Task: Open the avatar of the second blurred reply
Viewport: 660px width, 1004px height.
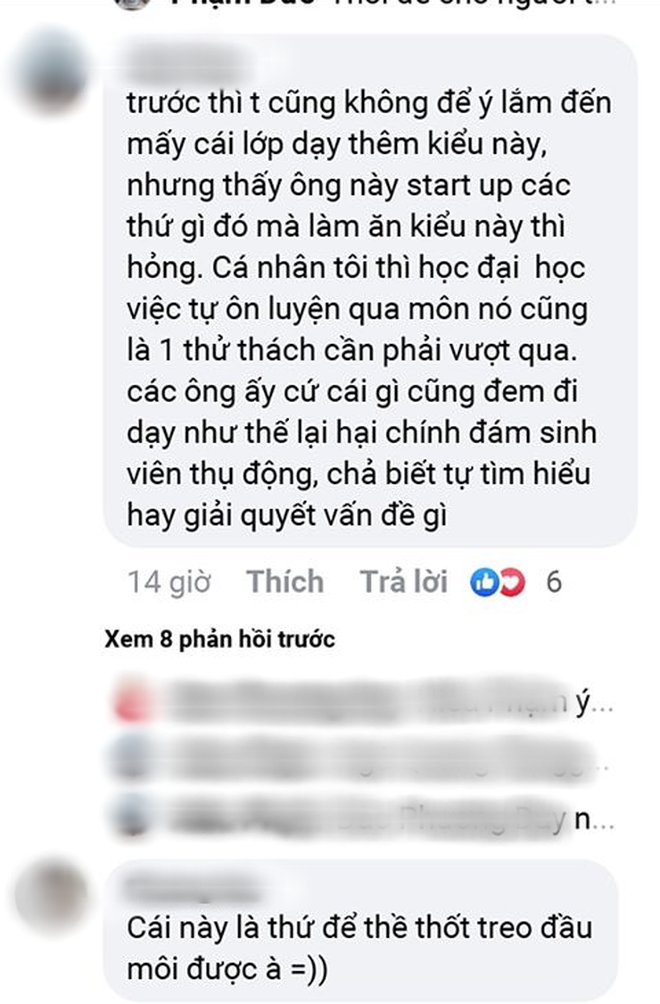Action: 131,757
